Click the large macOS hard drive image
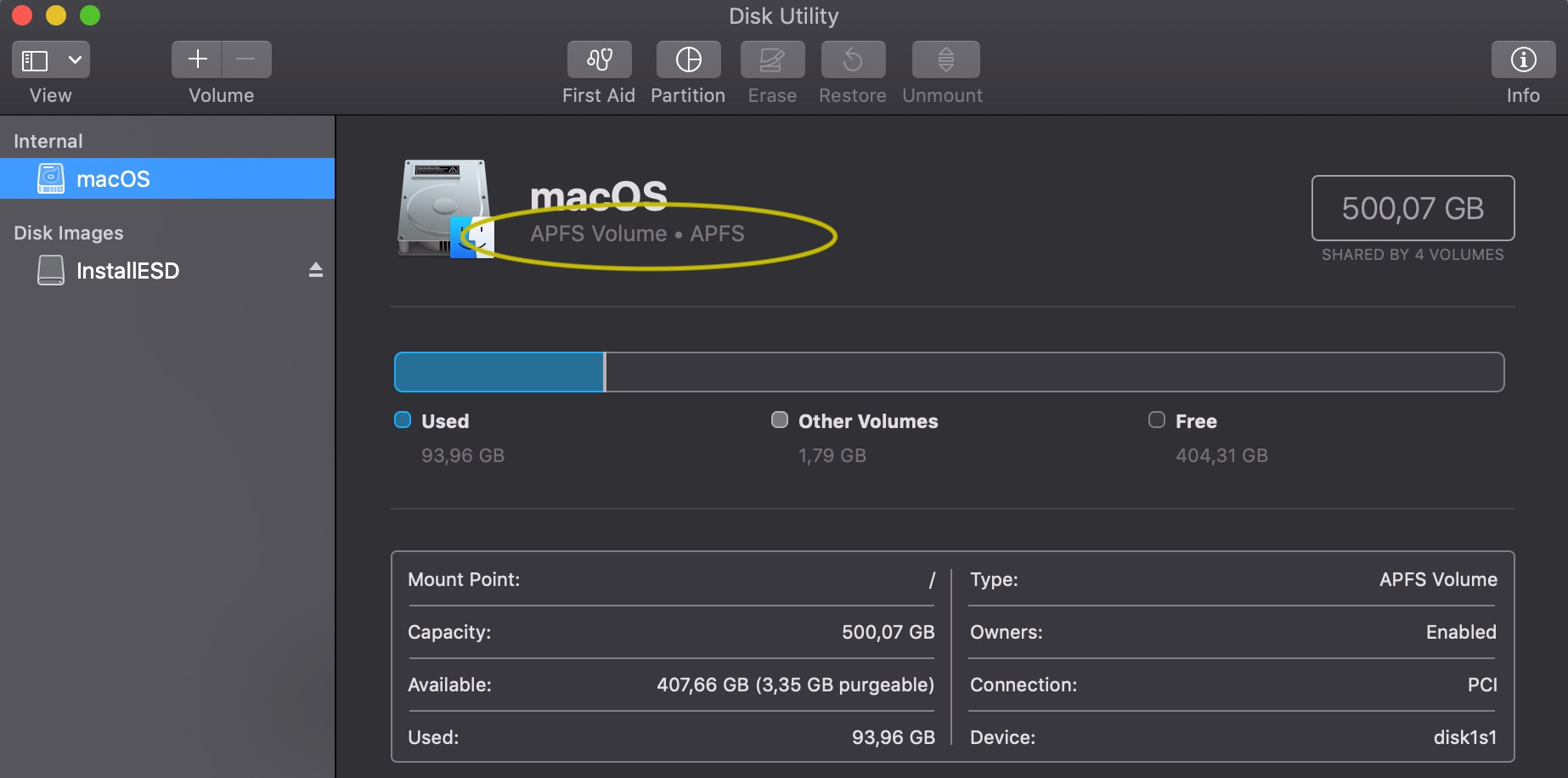The width and height of the screenshot is (1568, 778). (x=446, y=208)
